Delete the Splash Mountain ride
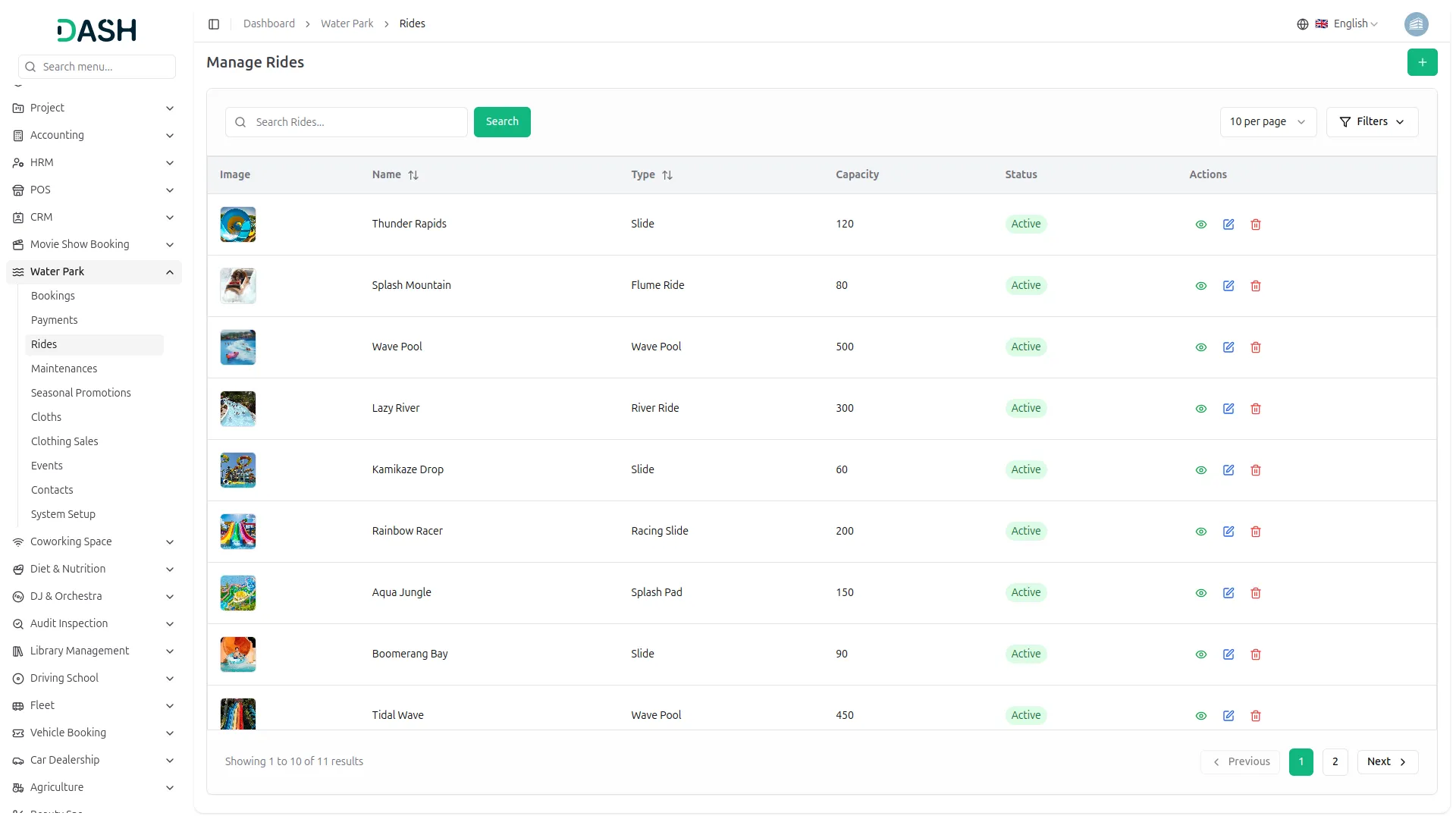Screen dimensions: 1456x819 pyautogui.click(x=1256, y=286)
